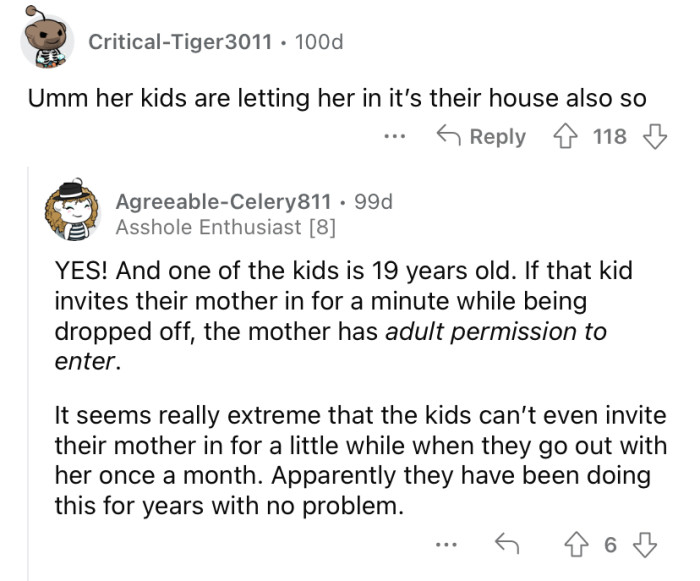
Task: Tap the paragraph starting "It seems really extreme"
Action: tap(360, 462)
